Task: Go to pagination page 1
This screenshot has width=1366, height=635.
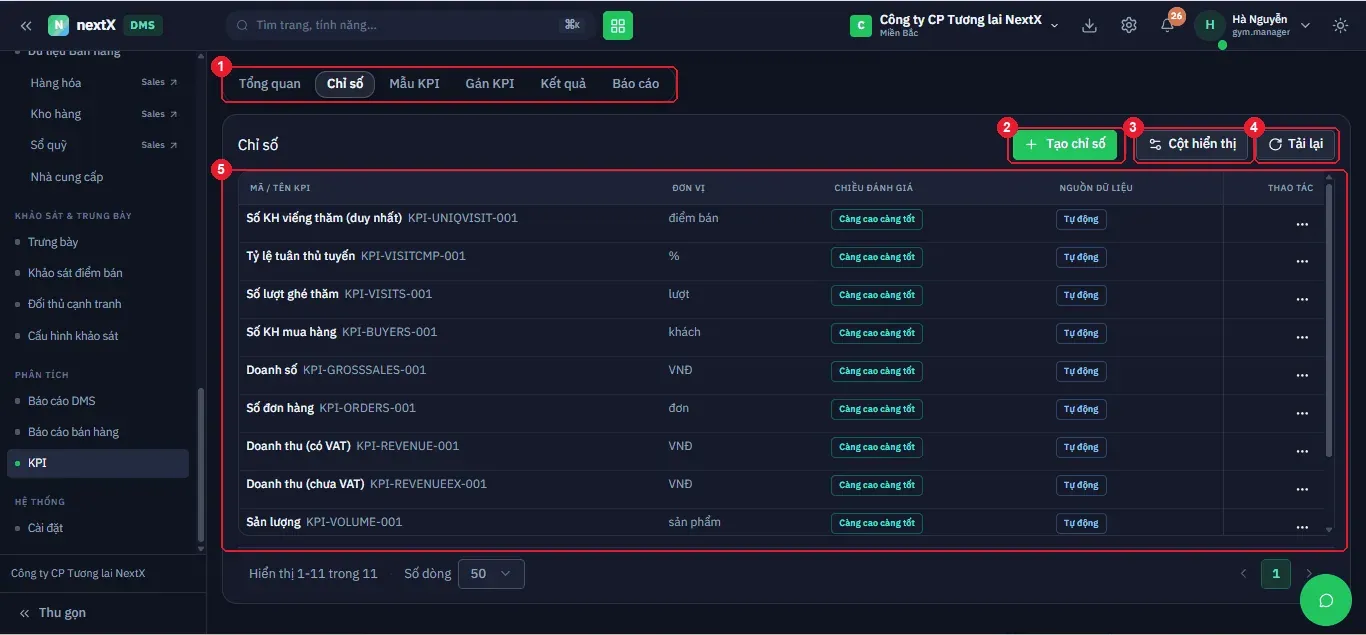Action: coord(1275,574)
